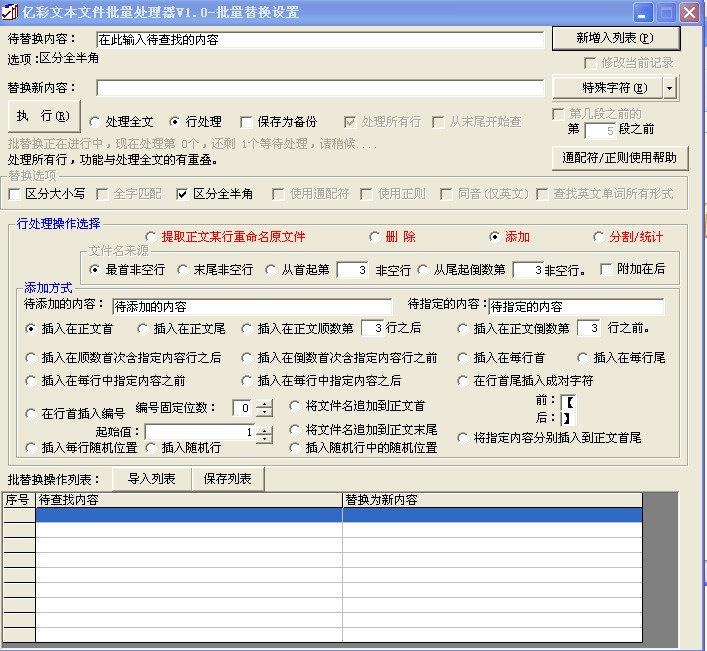Select 提取正文某行重命名原文件 option
The image size is (707, 651).
[x=225, y=237]
